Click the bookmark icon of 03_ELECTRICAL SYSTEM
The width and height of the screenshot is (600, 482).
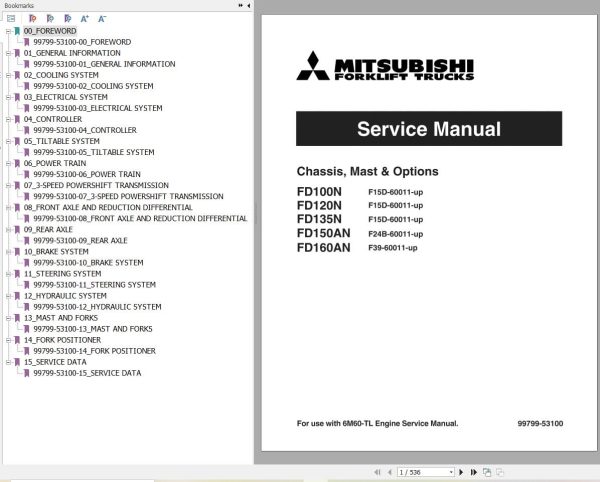(17, 97)
